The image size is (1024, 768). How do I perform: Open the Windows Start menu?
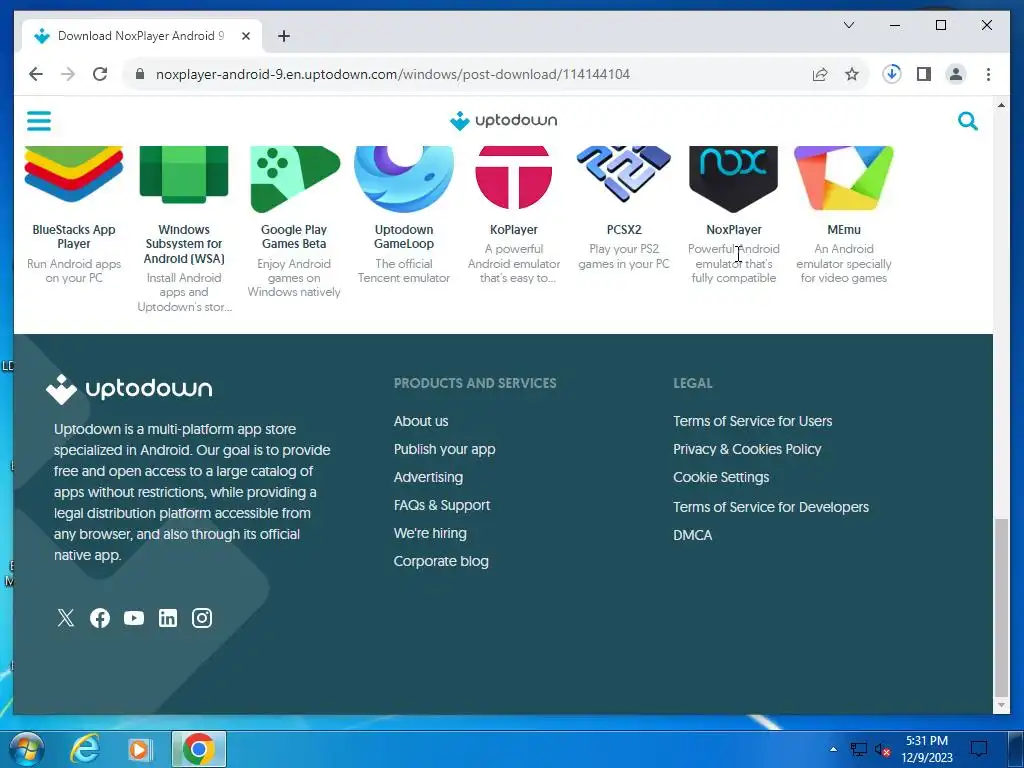tap(26, 749)
